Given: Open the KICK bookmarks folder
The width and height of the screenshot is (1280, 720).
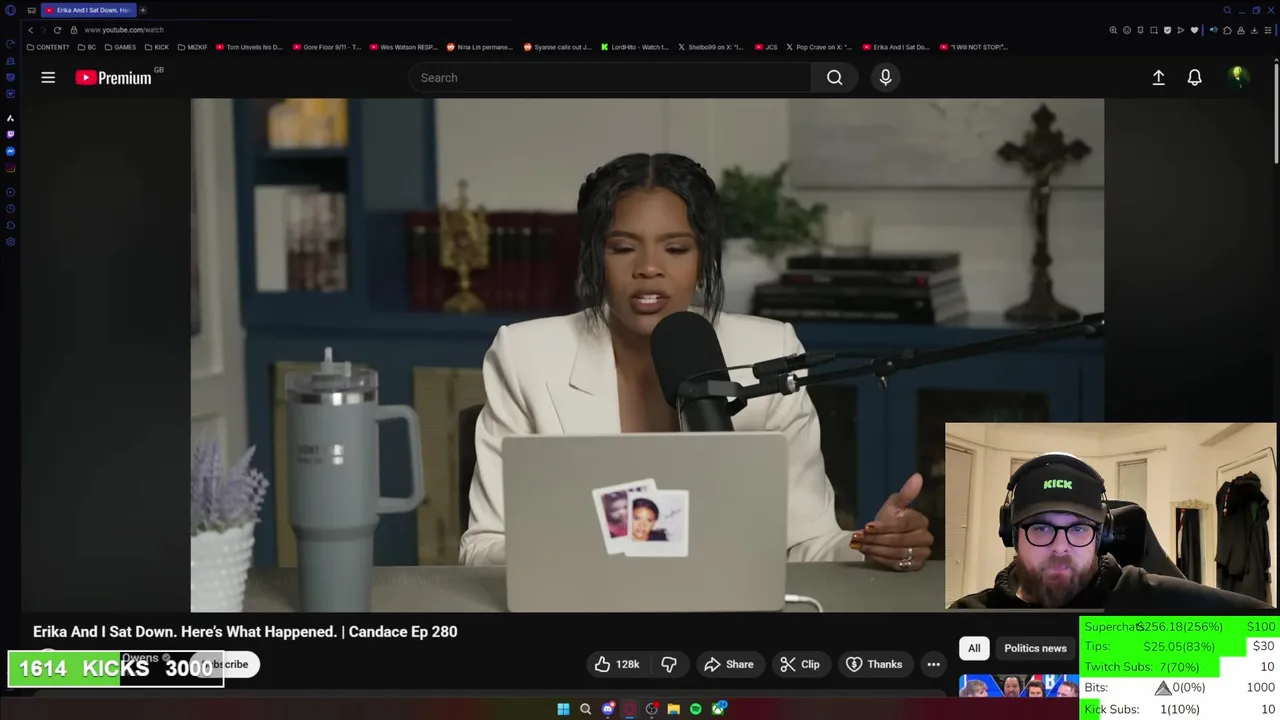Looking at the screenshot, I should click(156, 47).
